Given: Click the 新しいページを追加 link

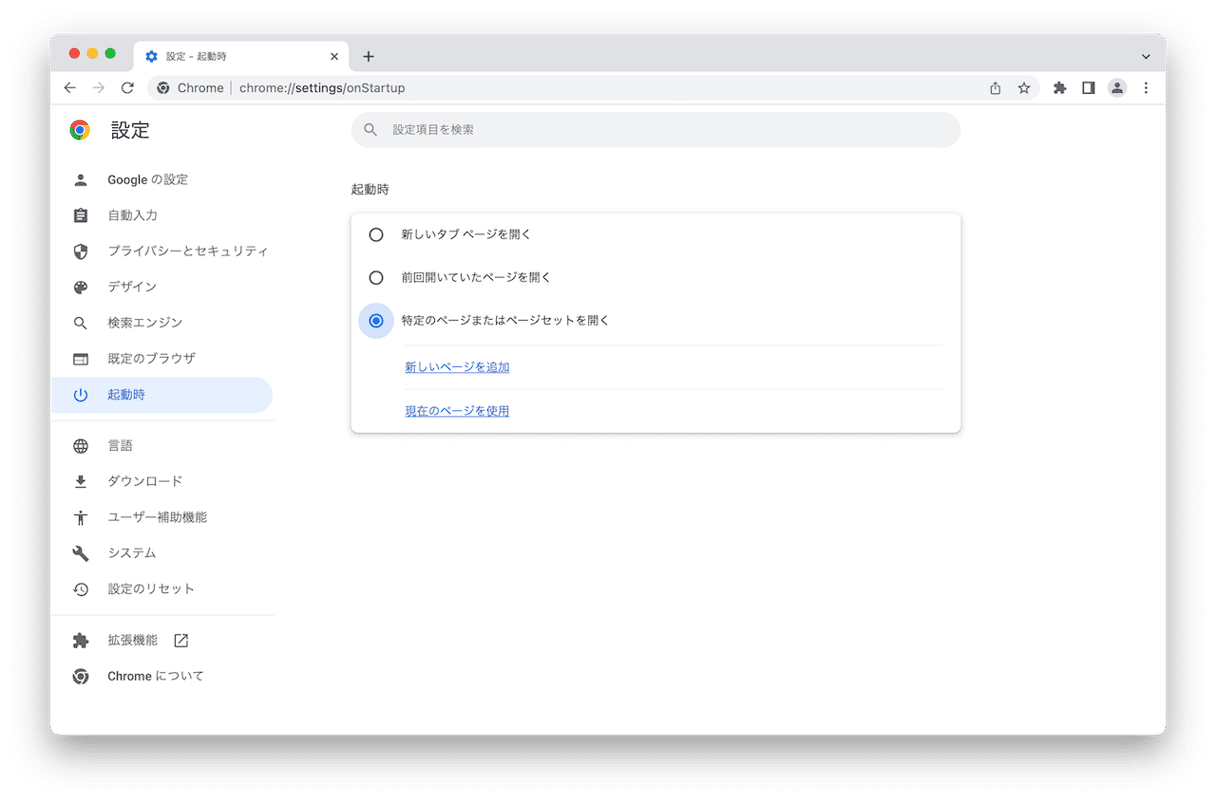Looking at the screenshot, I should click(457, 366).
